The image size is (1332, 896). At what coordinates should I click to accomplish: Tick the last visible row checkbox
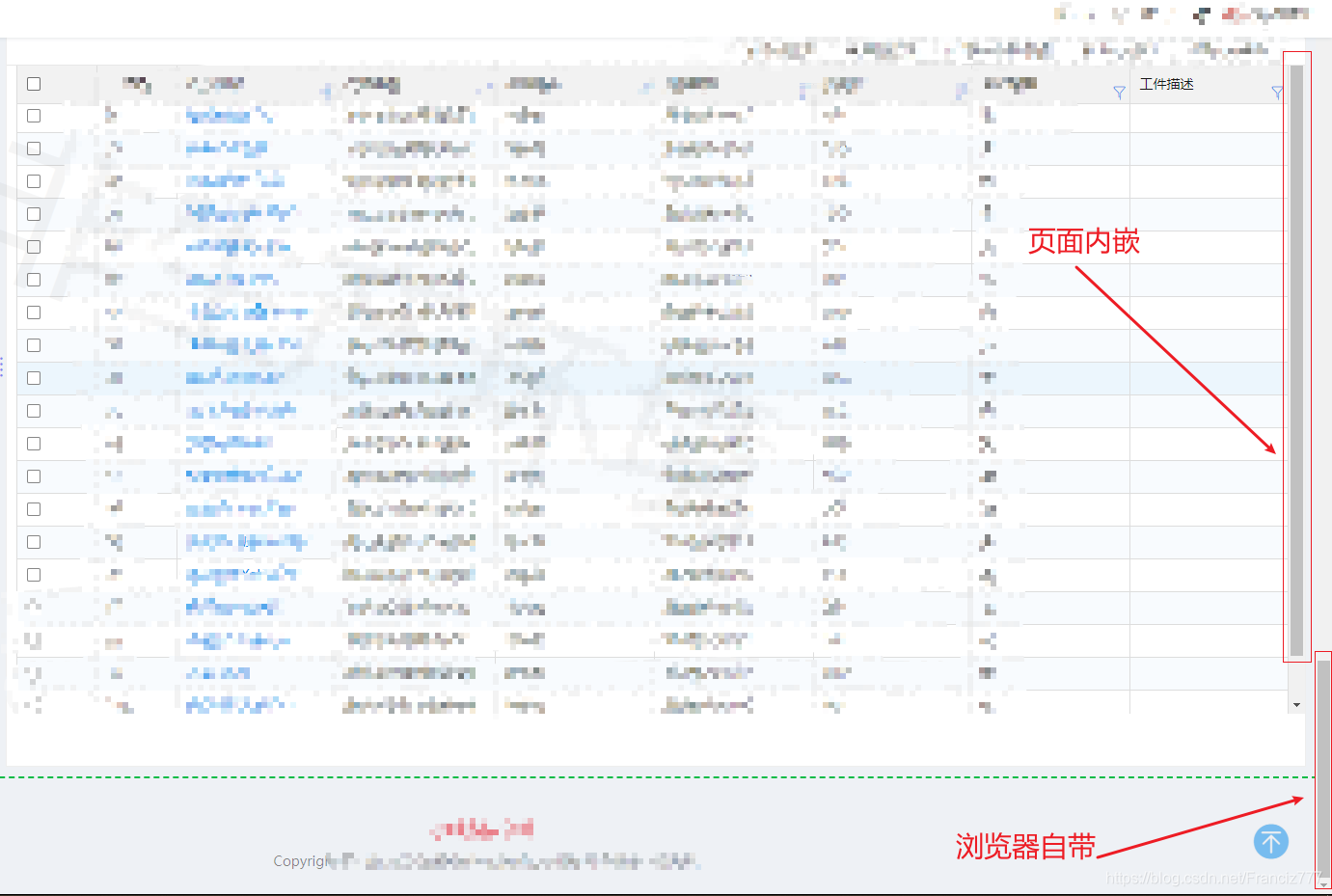tap(34, 575)
